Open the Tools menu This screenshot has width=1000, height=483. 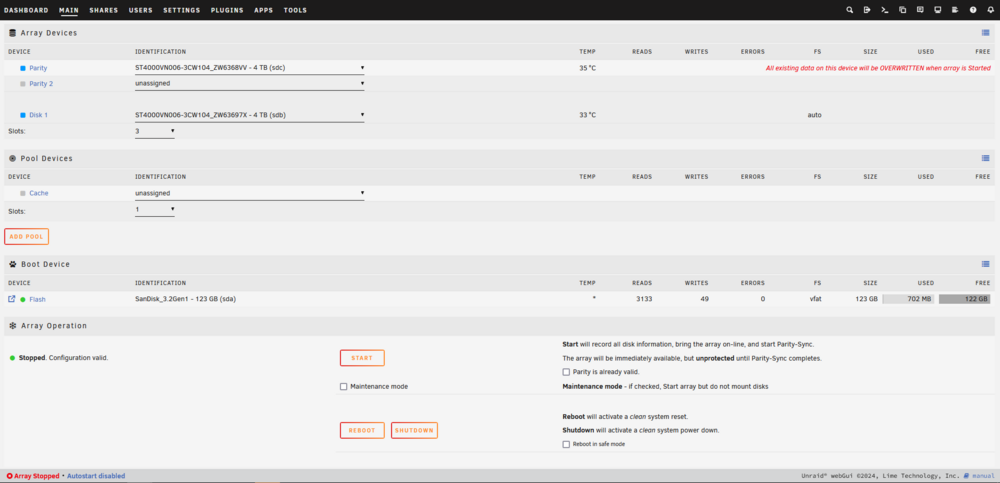(x=295, y=10)
